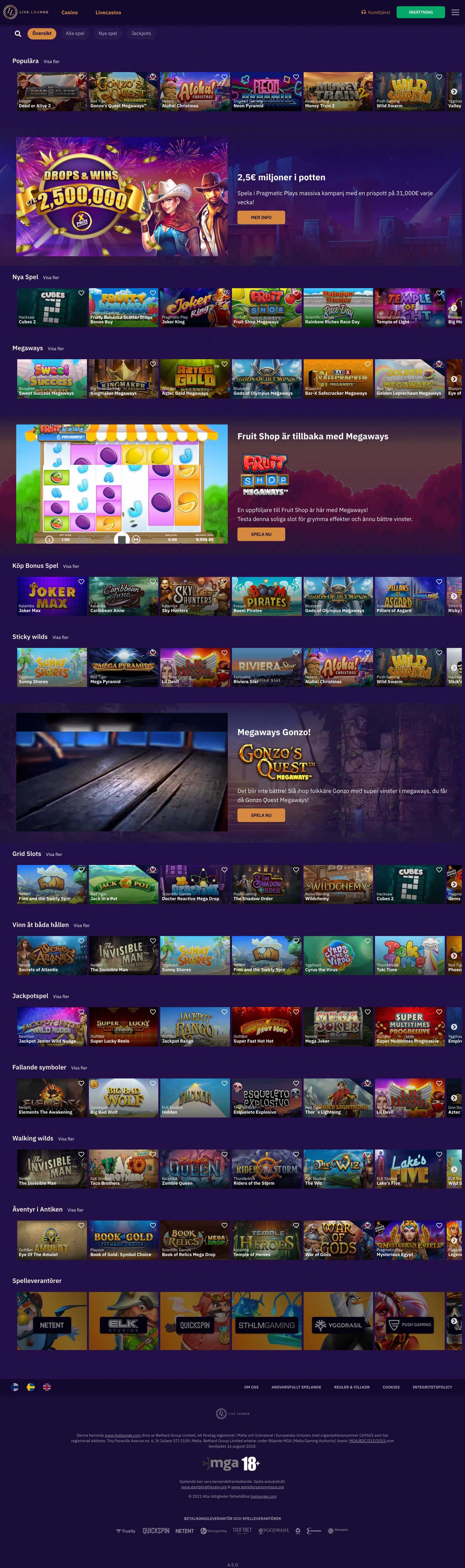Expand Populära with Visa fler
The height and width of the screenshot is (1568, 465).
coord(52,61)
